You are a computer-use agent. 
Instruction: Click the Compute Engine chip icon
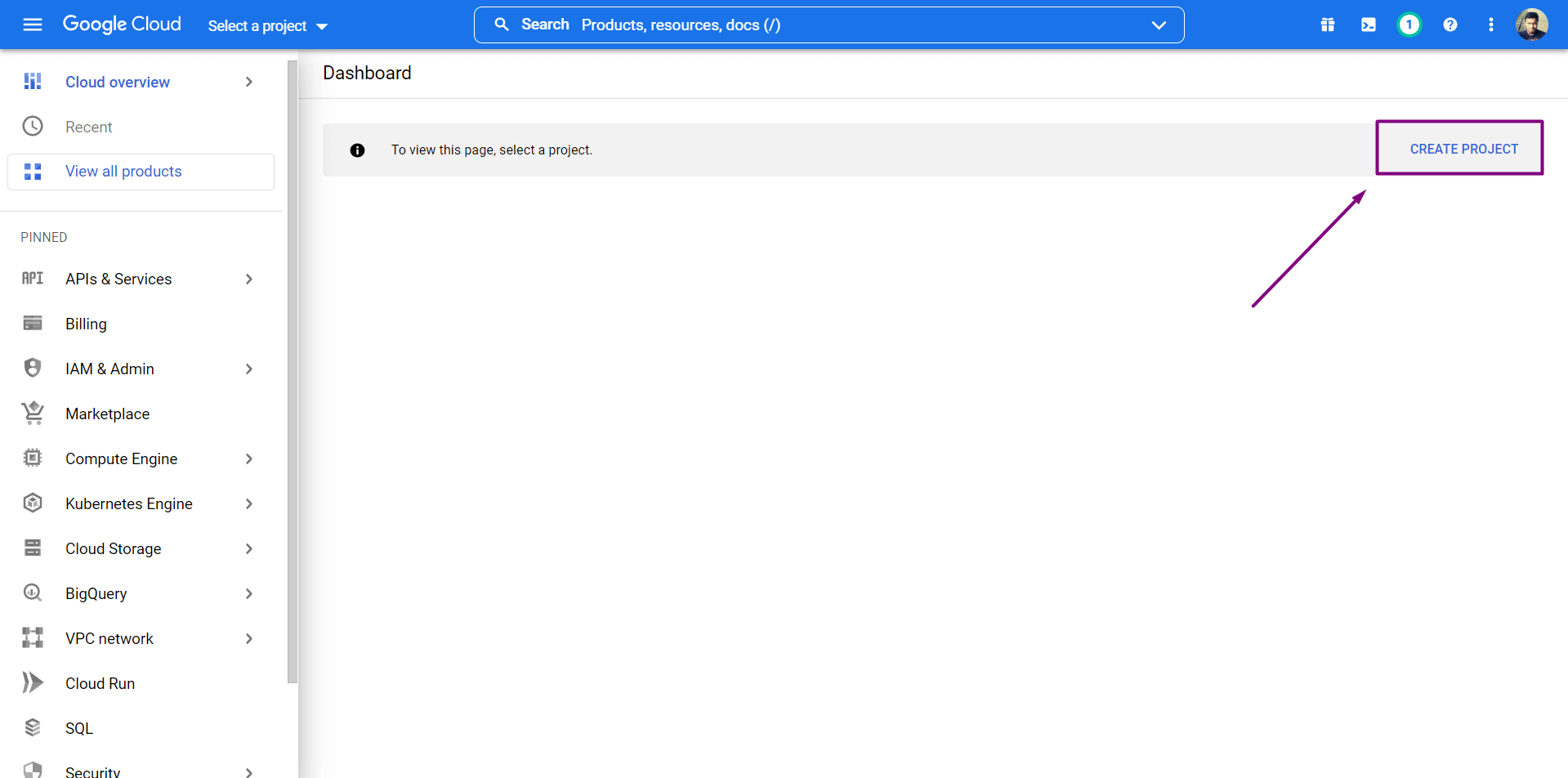(x=33, y=458)
